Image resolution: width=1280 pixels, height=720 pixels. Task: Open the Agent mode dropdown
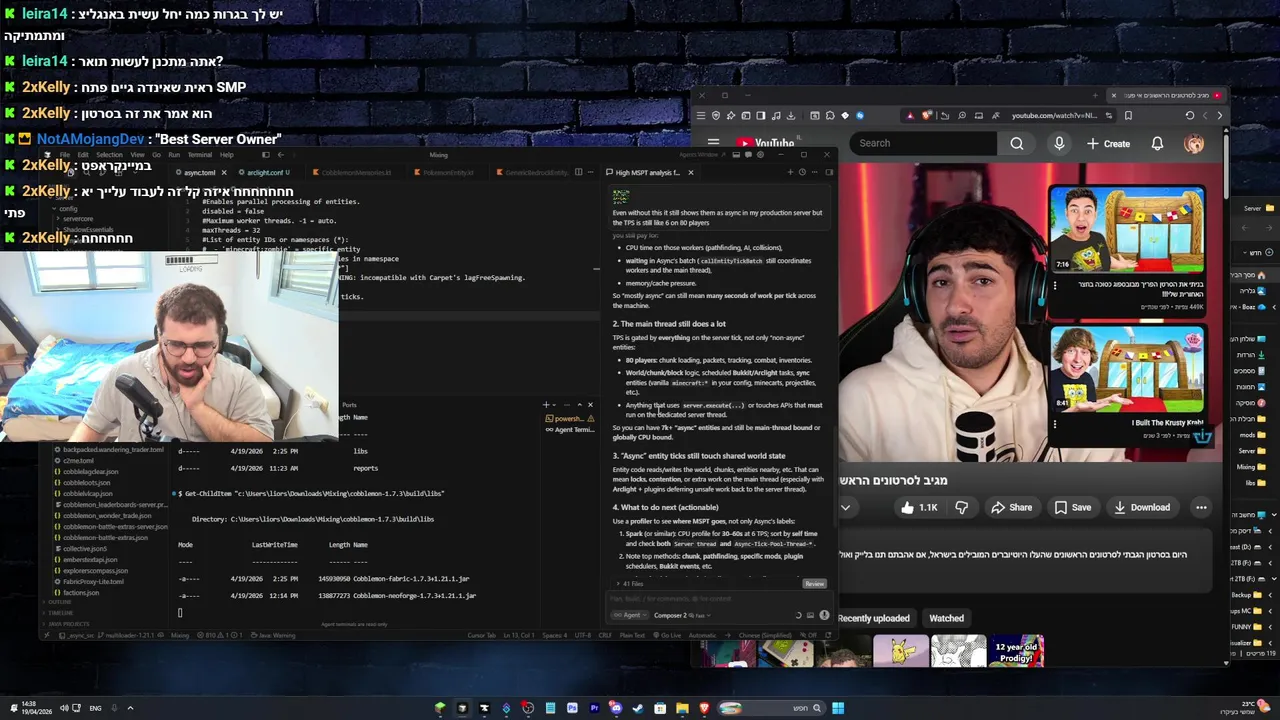point(630,615)
